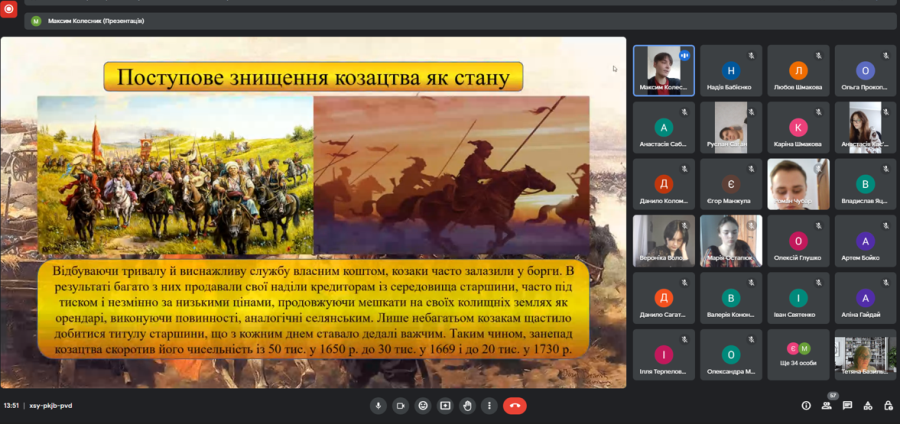Select the Руслан Сатан video tile

click(x=731, y=127)
